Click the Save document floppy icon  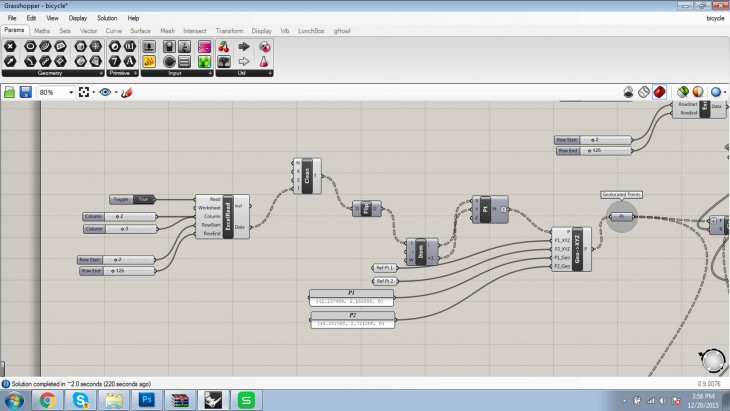(x=24, y=92)
